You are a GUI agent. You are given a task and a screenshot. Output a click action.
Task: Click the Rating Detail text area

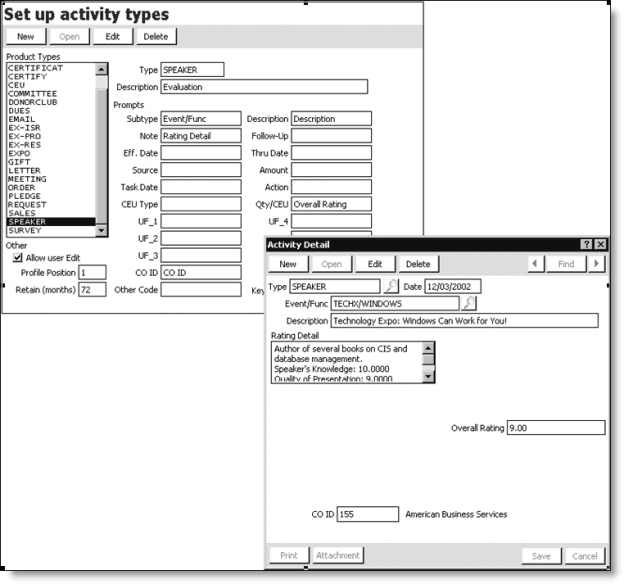pyautogui.click(x=346, y=362)
